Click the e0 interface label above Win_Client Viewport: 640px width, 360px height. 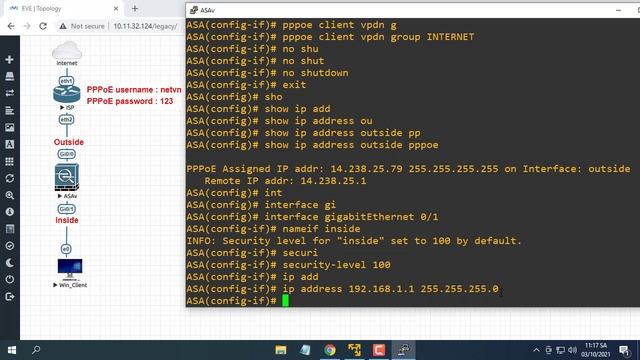point(66,249)
